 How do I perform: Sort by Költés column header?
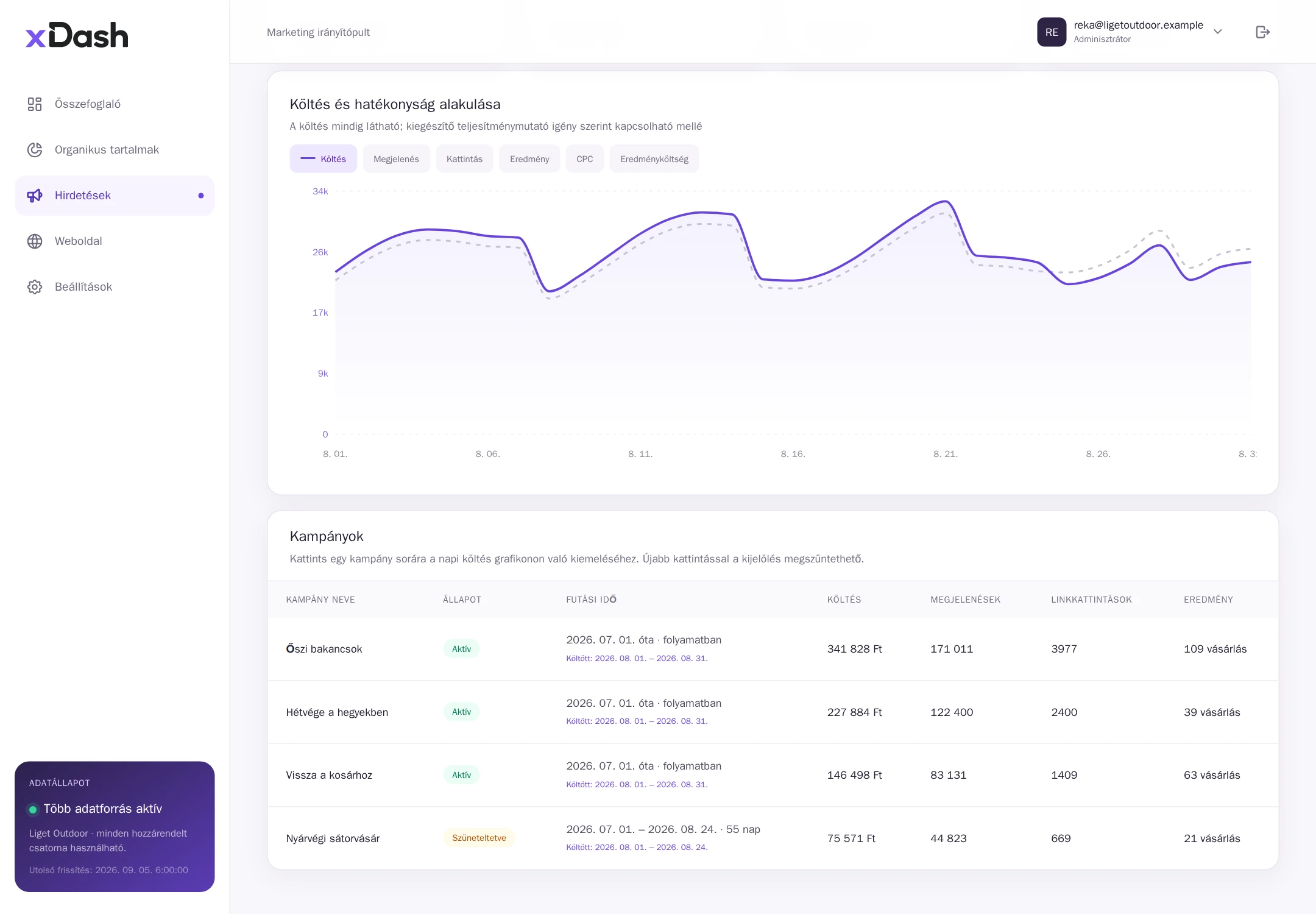point(844,600)
